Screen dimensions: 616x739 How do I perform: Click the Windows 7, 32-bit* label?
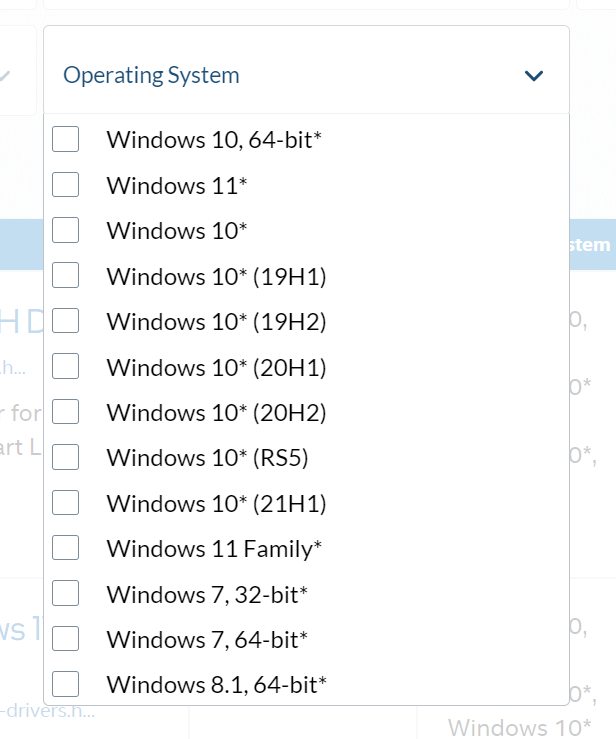pyautogui.click(x=207, y=594)
